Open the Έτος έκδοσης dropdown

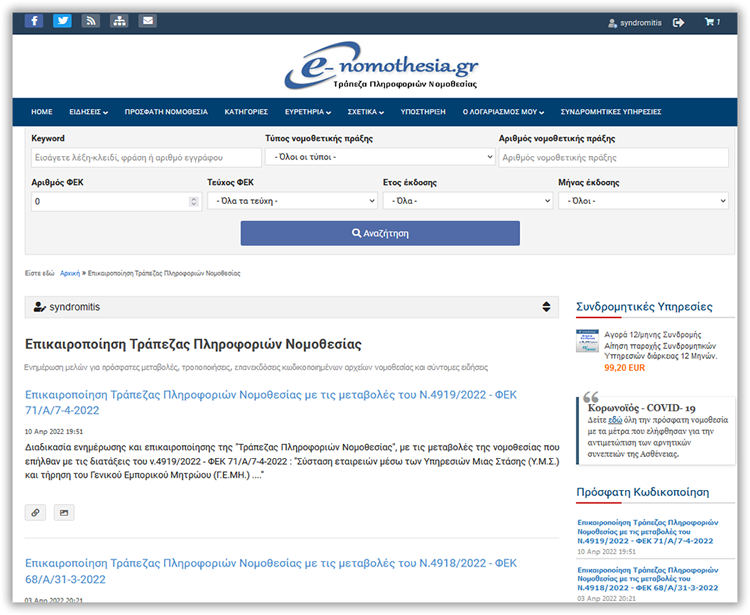(467, 201)
